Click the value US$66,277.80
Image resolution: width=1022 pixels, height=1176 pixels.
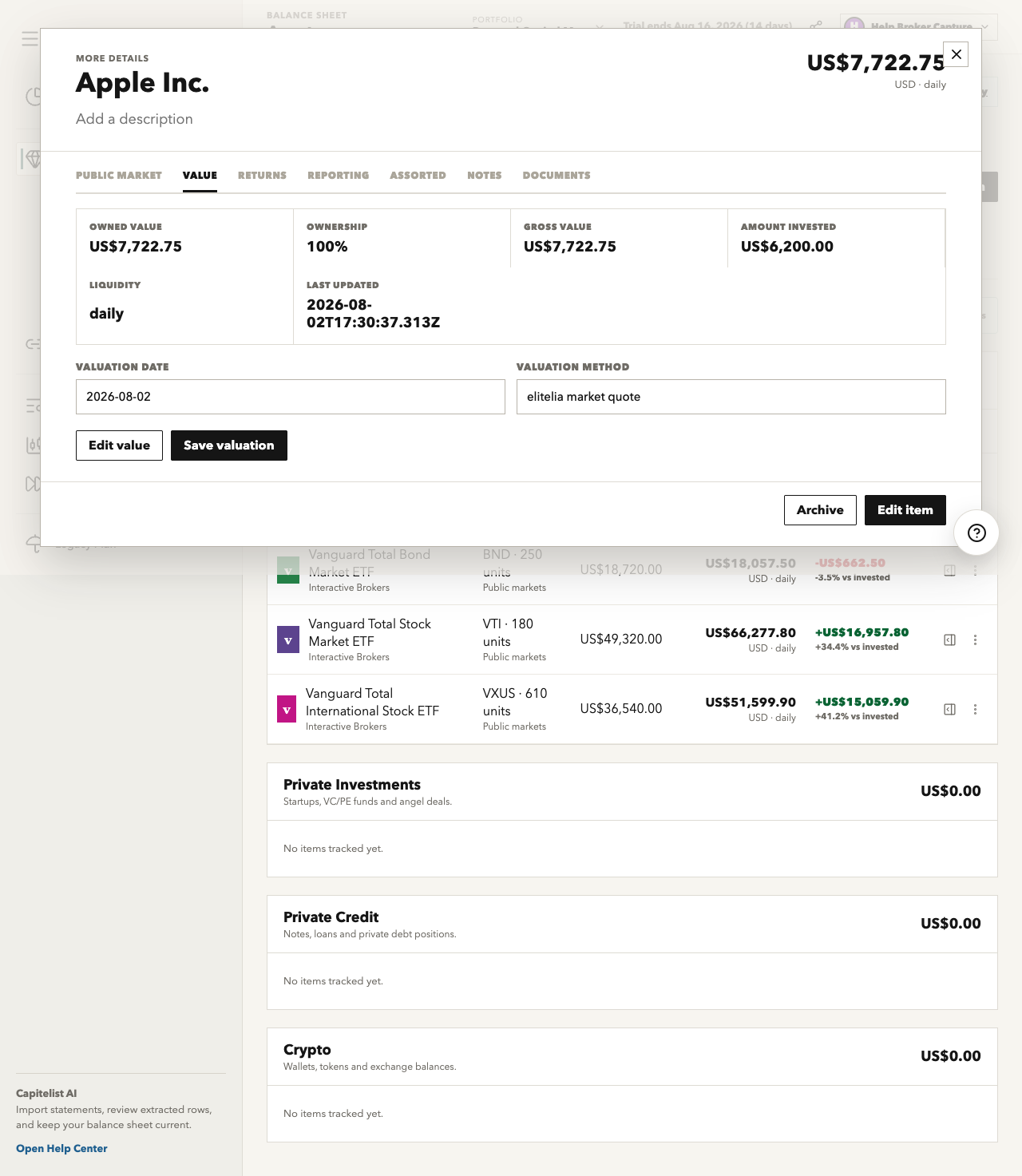point(751,633)
